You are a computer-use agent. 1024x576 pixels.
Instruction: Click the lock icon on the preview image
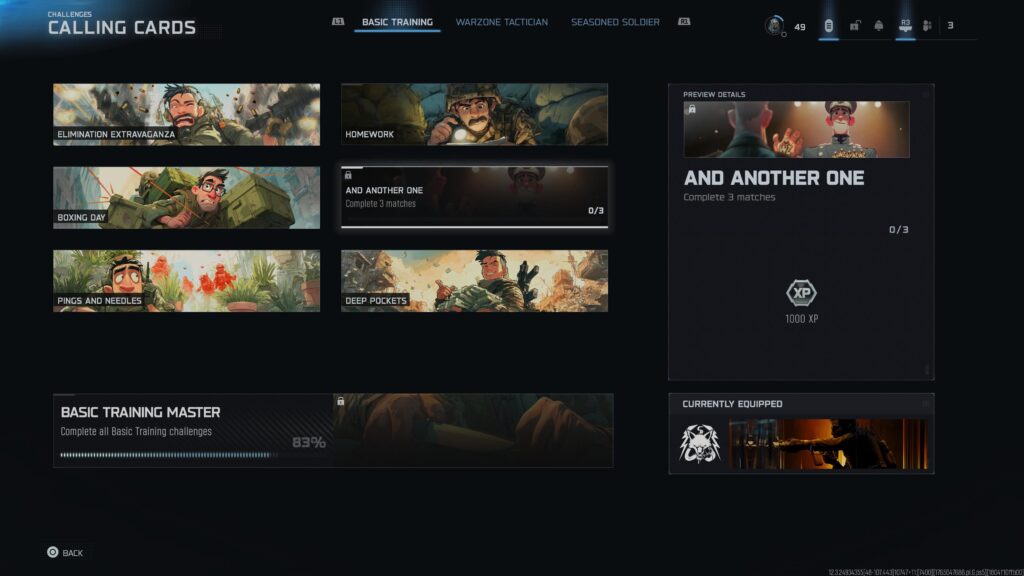coord(692,109)
